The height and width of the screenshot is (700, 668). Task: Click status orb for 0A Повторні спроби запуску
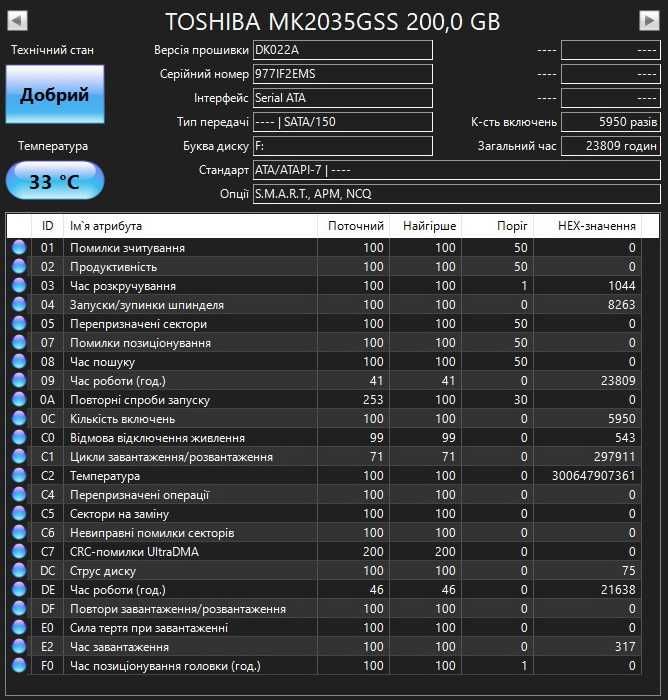19,400
